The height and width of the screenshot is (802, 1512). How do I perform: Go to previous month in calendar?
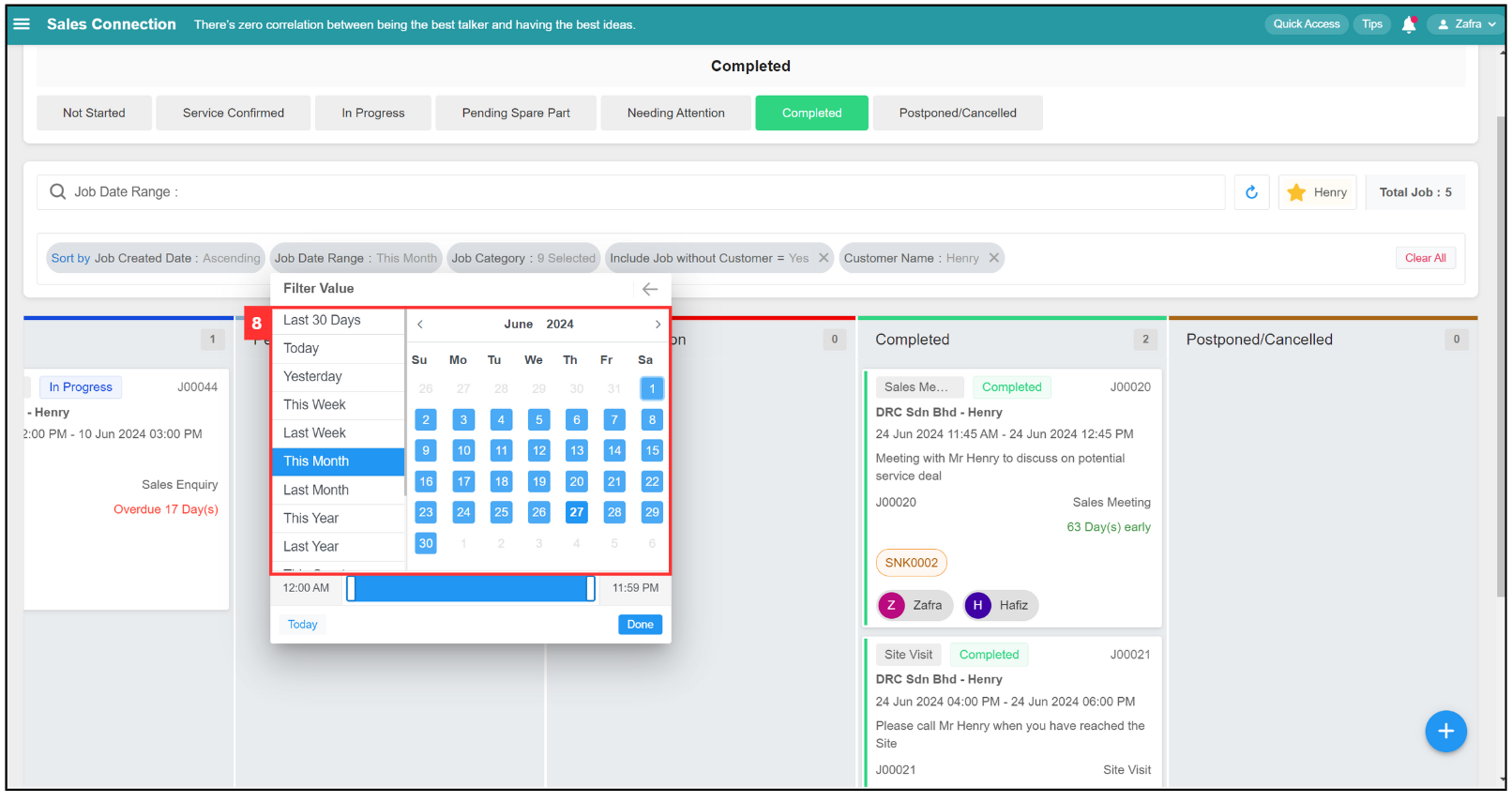(x=420, y=325)
